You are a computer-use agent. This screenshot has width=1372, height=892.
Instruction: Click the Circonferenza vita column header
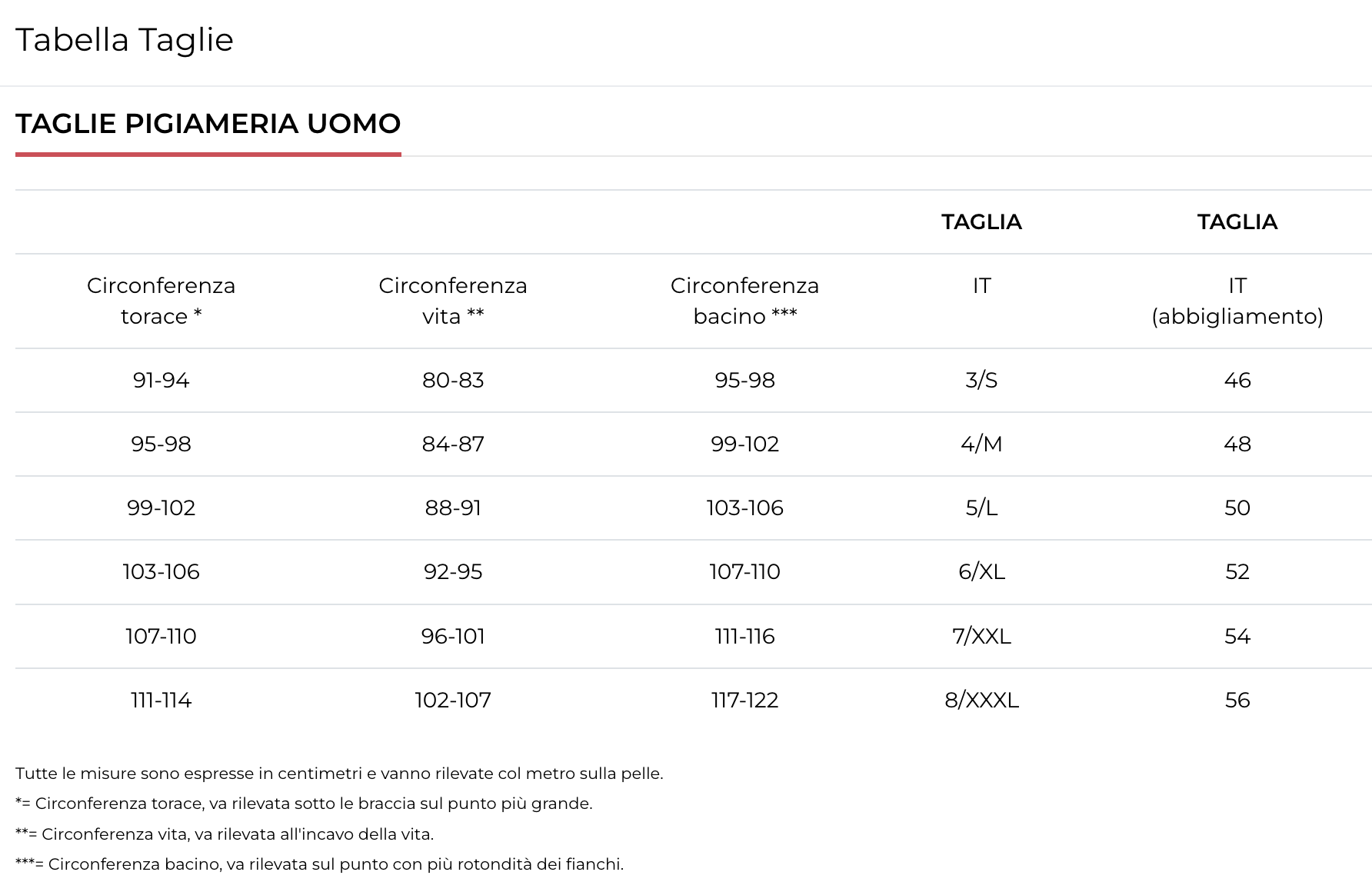coord(453,301)
